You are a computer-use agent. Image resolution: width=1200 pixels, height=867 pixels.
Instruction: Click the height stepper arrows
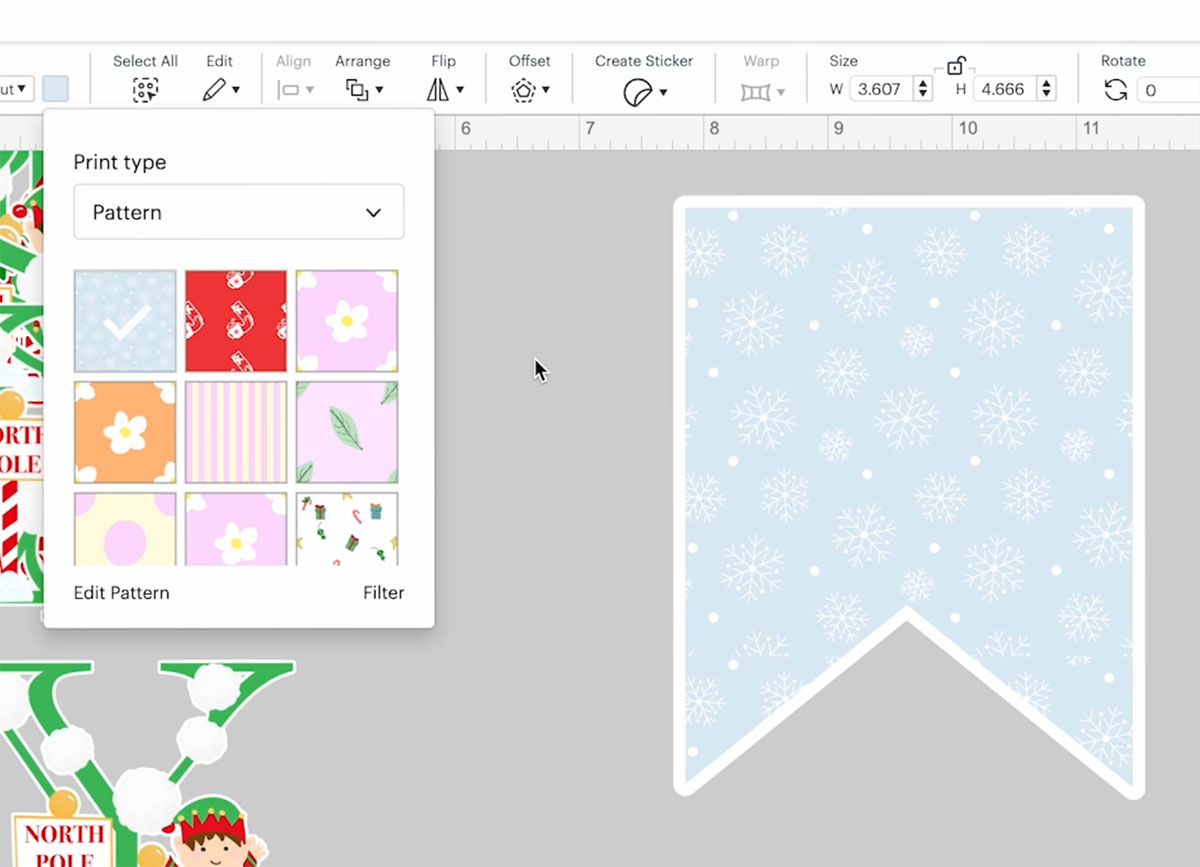point(1046,89)
